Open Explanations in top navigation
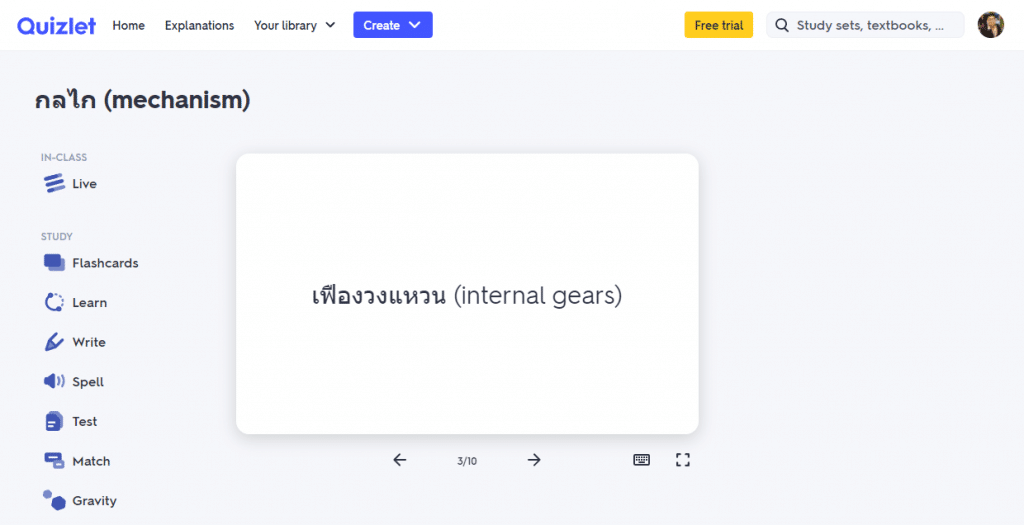The image size is (1024, 525). (x=199, y=25)
